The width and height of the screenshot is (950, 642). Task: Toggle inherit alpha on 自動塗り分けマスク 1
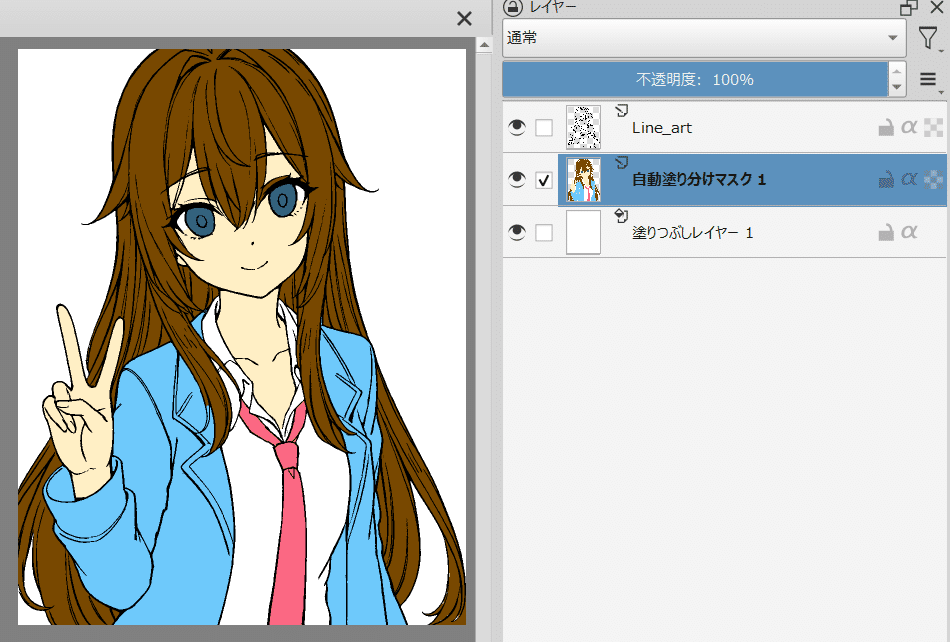click(934, 179)
